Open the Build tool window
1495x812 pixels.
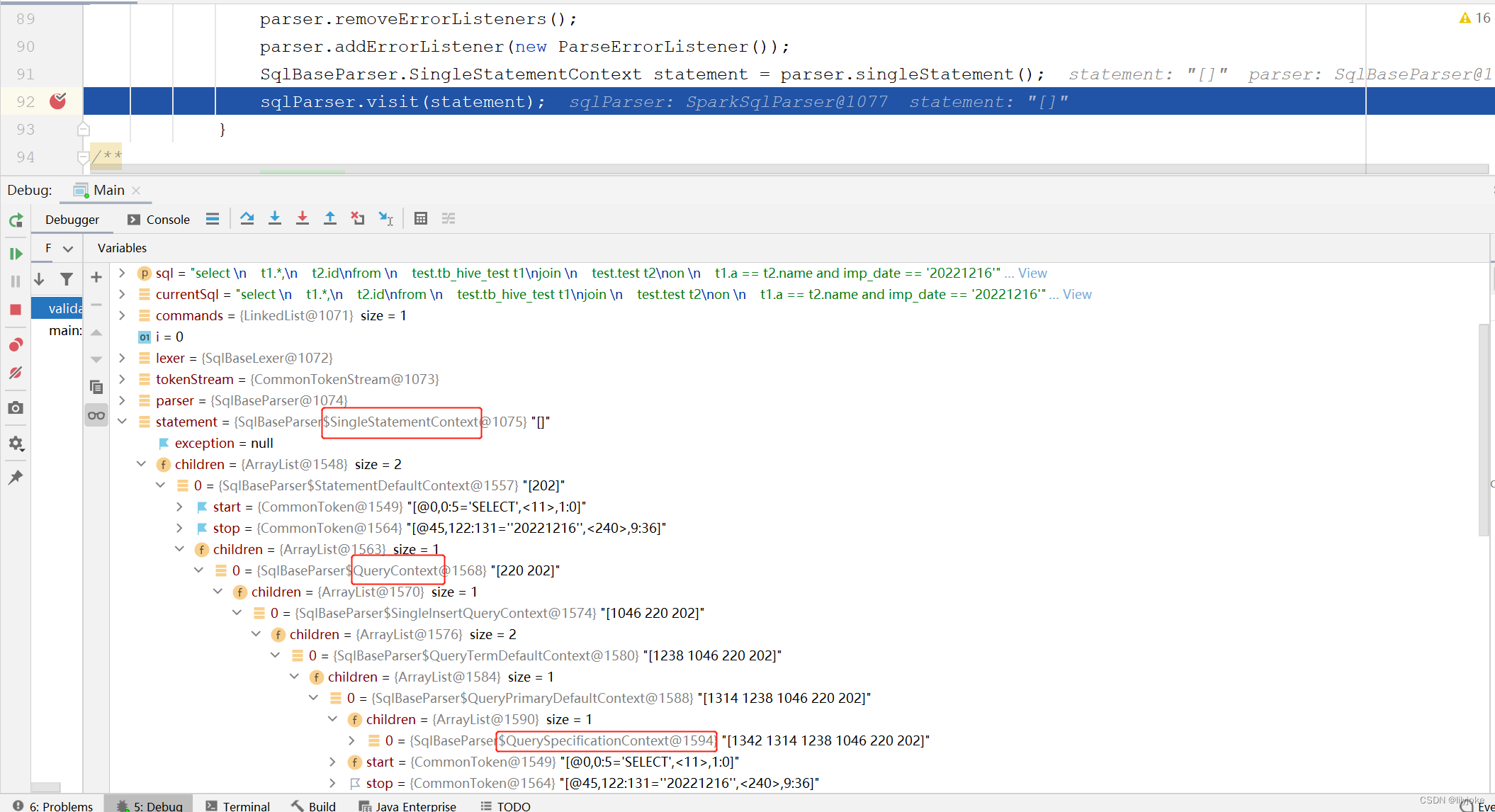tap(313, 806)
